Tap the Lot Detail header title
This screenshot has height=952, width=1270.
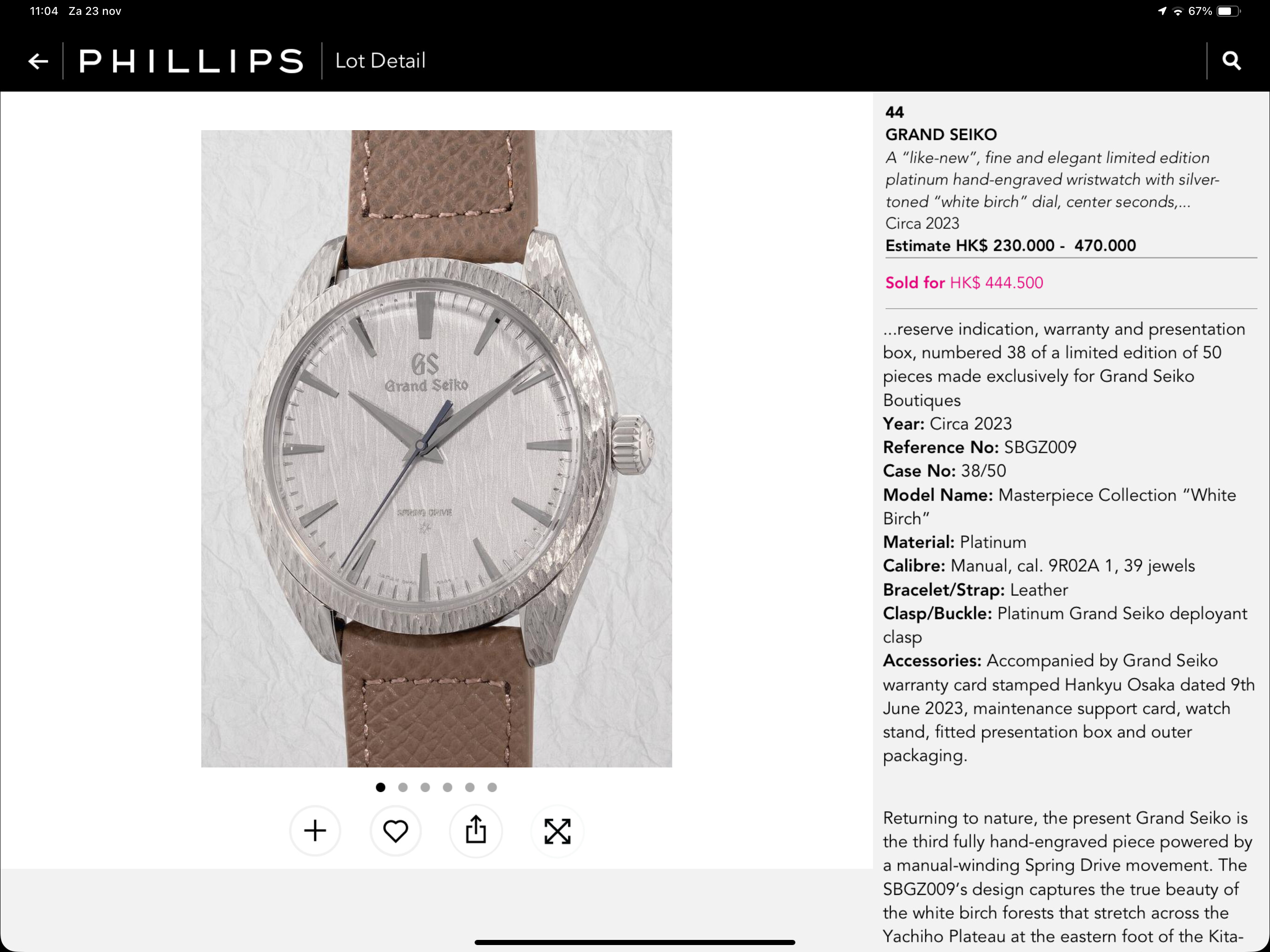point(380,61)
